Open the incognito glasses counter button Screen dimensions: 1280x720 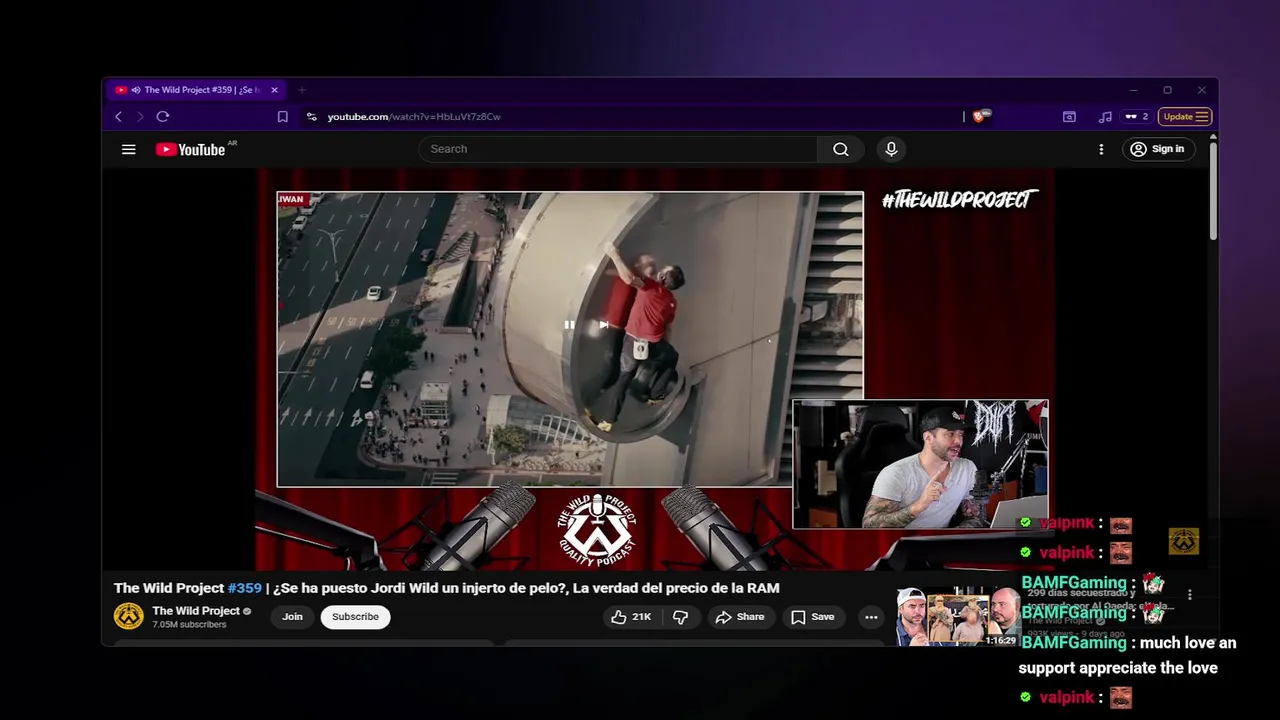click(x=1137, y=117)
